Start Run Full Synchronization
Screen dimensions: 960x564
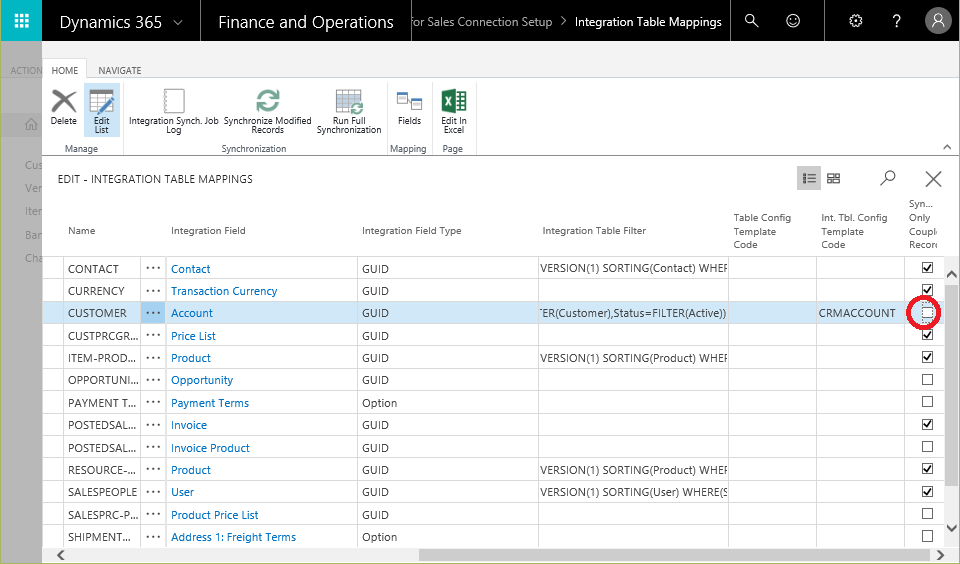[349, 111]
